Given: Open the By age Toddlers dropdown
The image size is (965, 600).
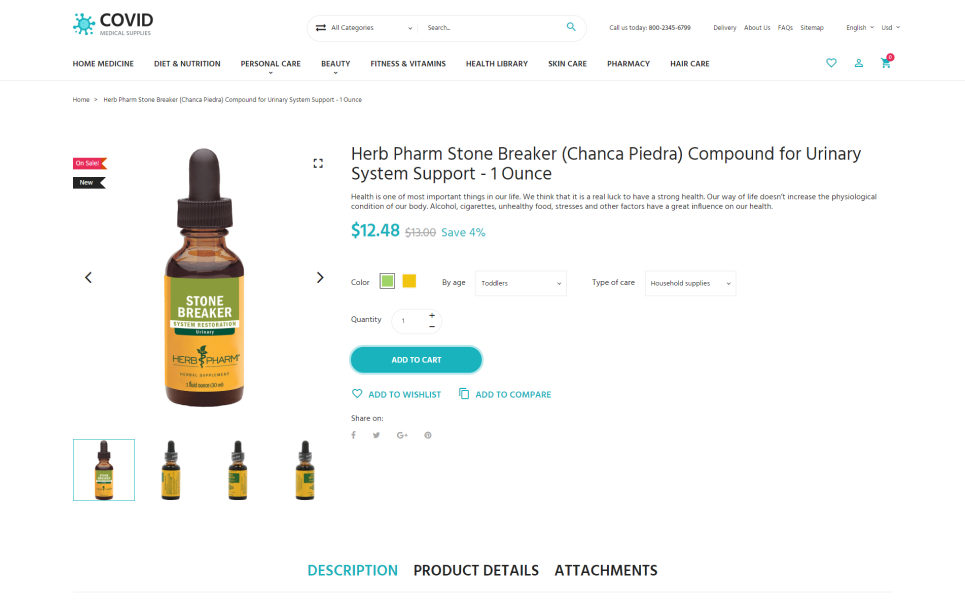Looking at the screenshot, I should (521, 283).
